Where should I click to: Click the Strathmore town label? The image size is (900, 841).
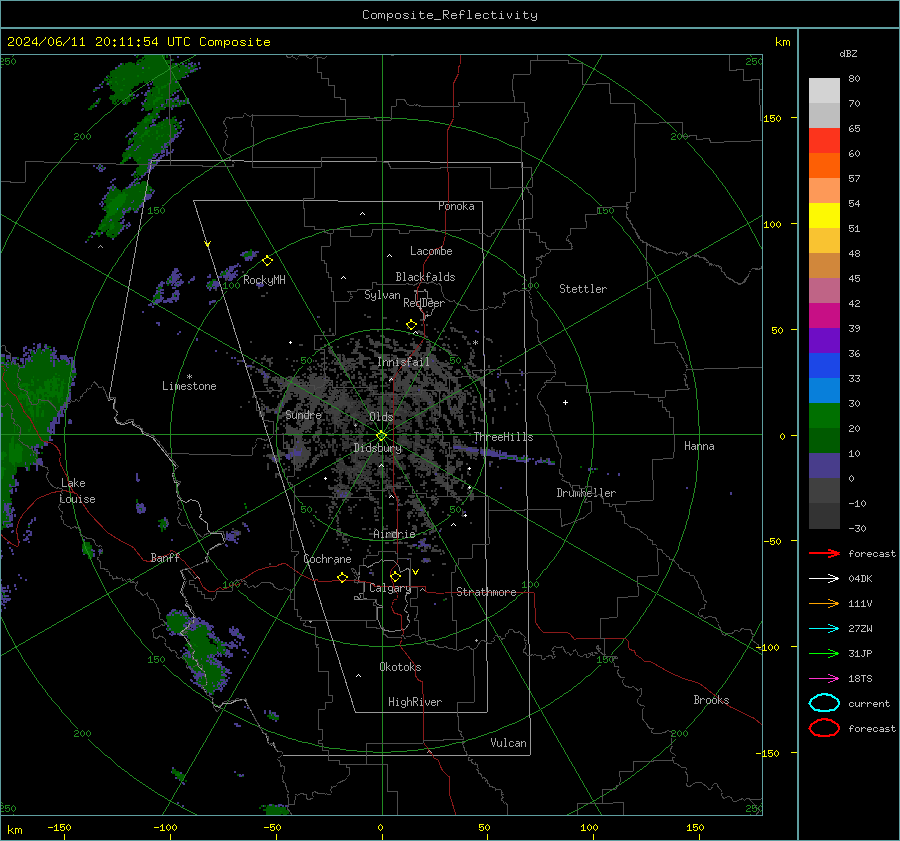click(x=486, y=592)
